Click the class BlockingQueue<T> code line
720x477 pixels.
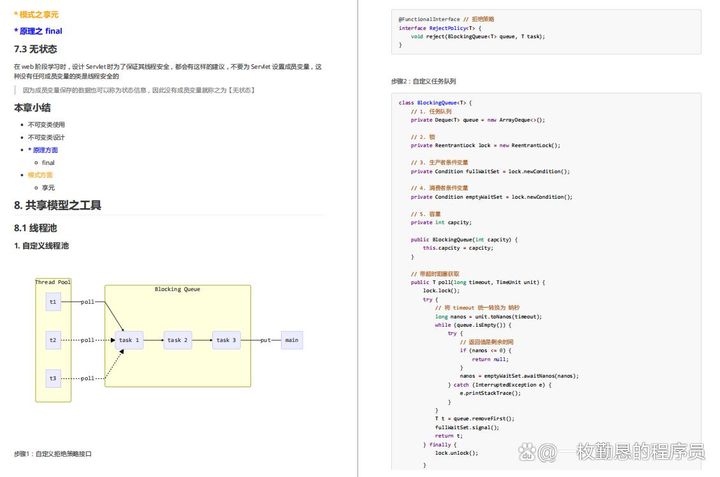435,102
